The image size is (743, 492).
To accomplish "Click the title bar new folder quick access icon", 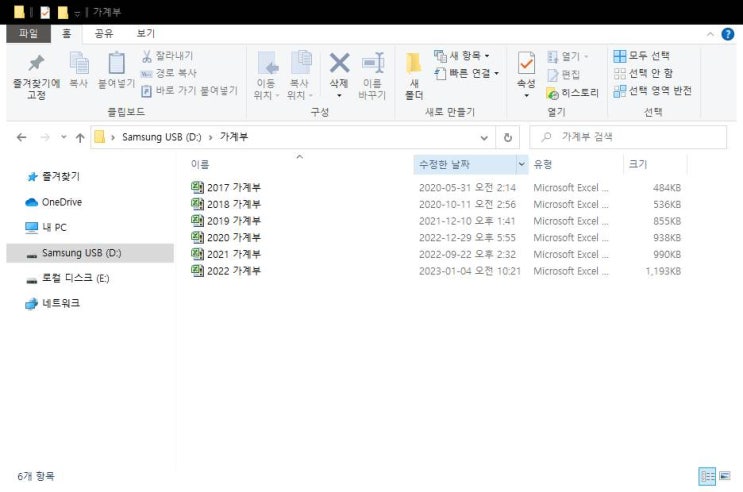I will point(63,12).
